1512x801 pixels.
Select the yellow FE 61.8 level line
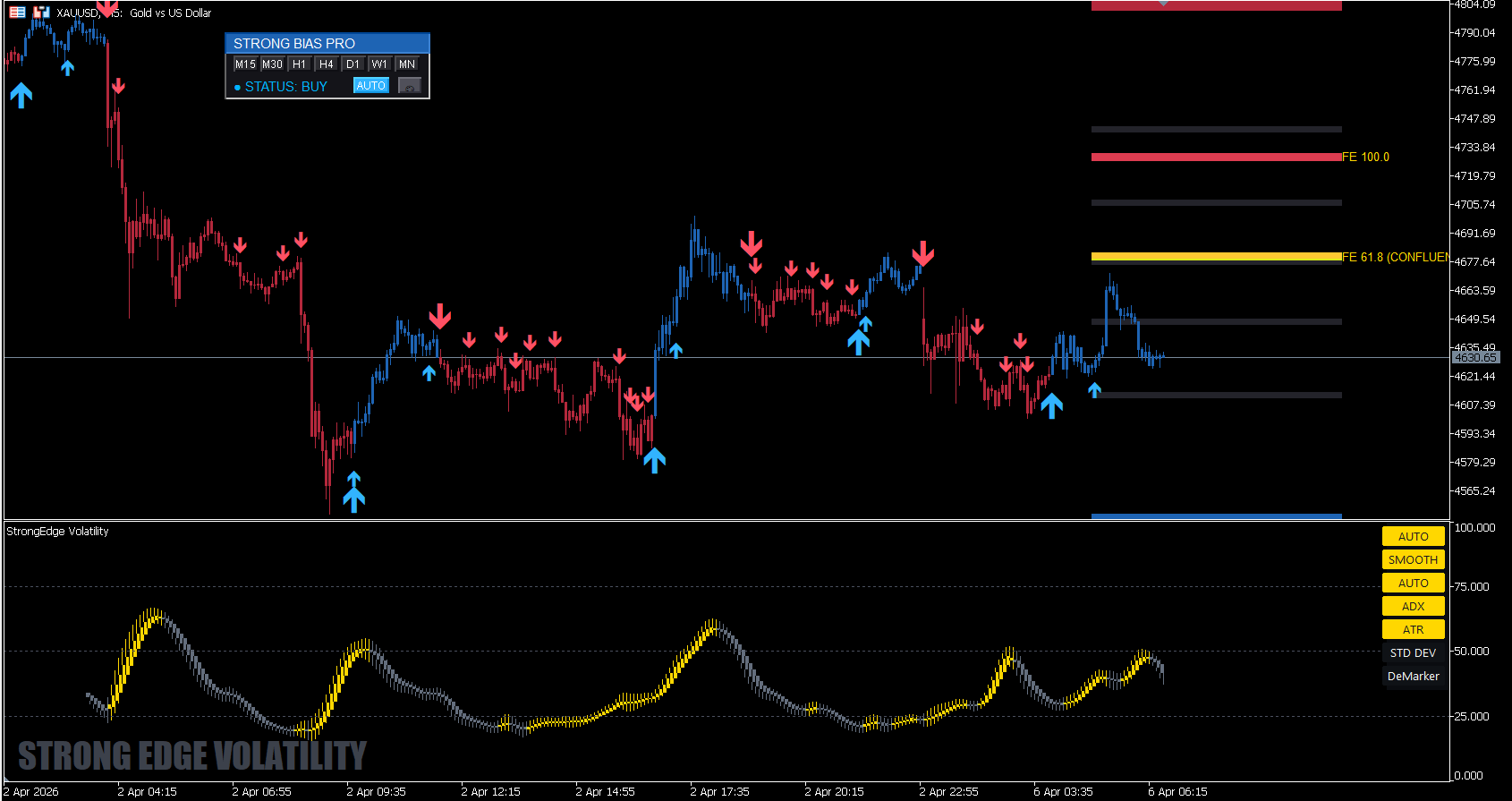(1217, 257)
